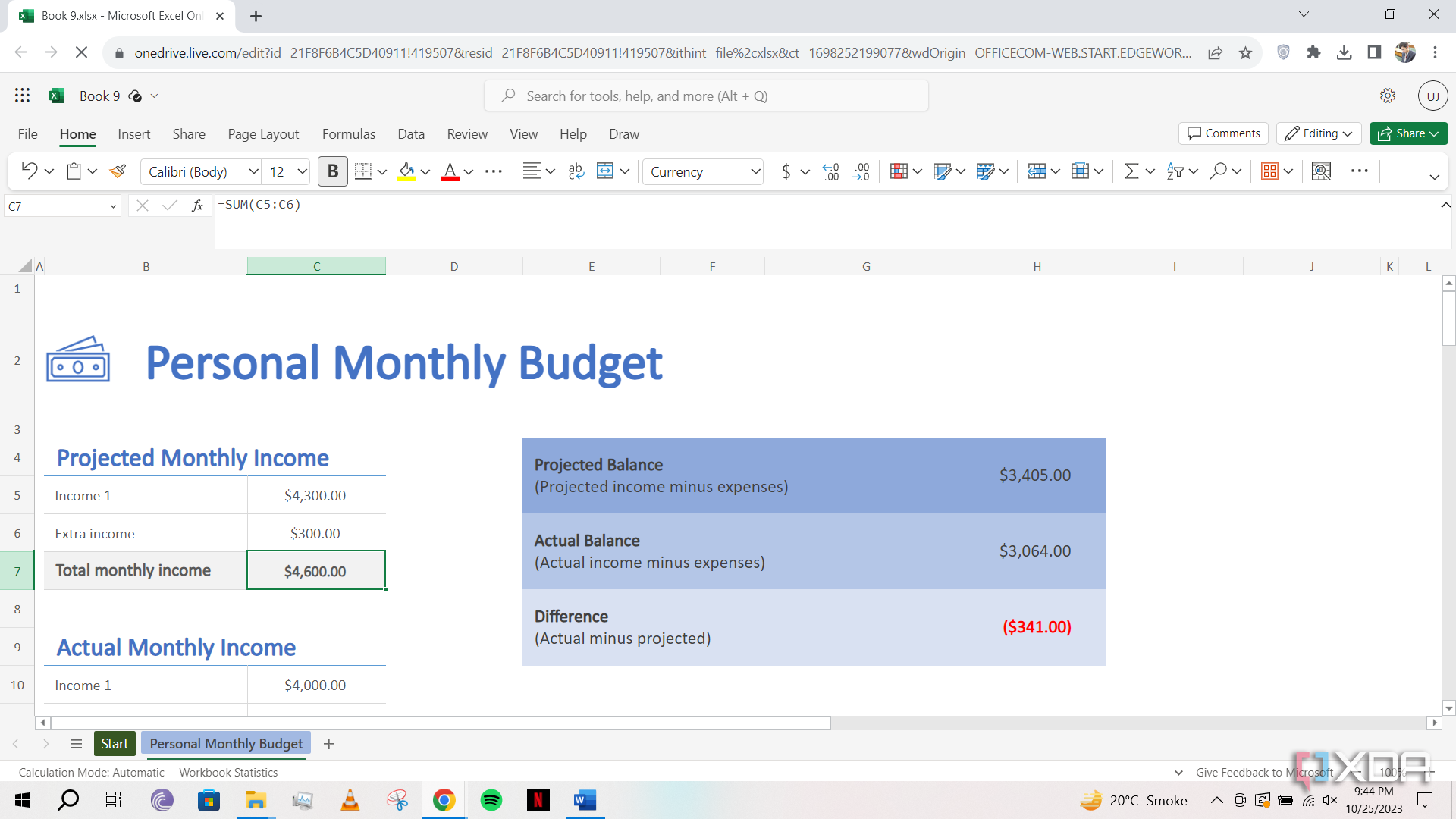Click the Increase Decimal icon
The image size is (1456, 819).
coord(831,171)
